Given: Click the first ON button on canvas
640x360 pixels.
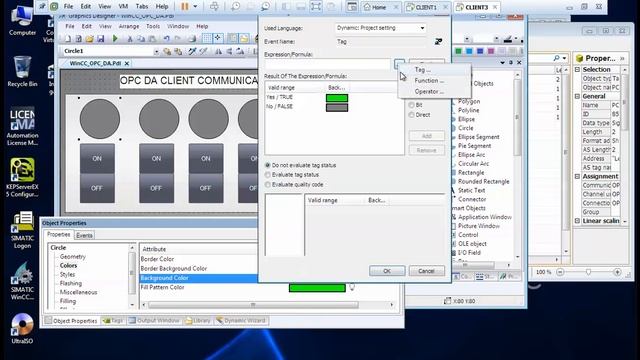Looking at the screenshot, I should [x=97, y=158].
